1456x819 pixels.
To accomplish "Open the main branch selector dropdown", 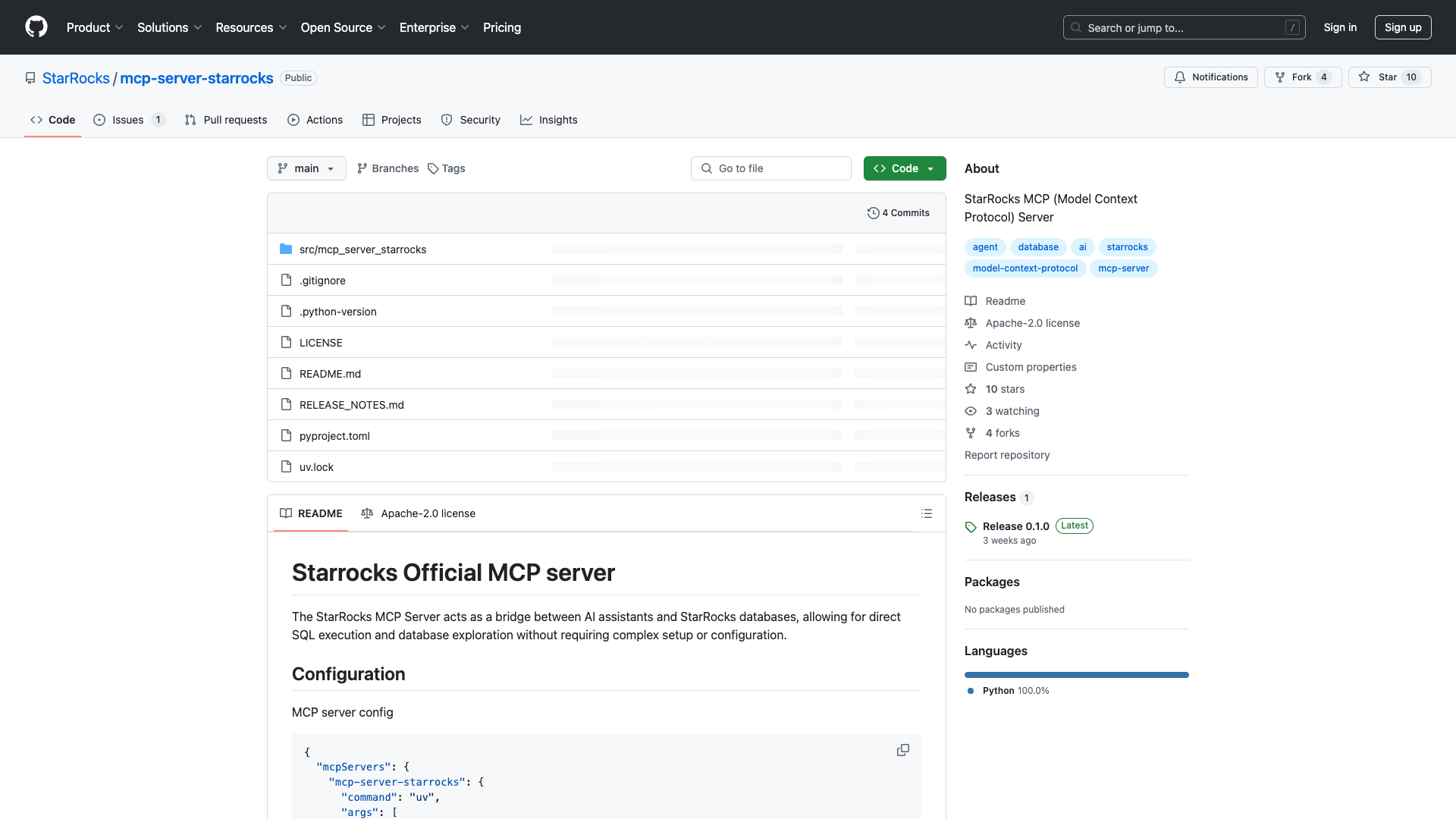I will (x=306, y=168).
